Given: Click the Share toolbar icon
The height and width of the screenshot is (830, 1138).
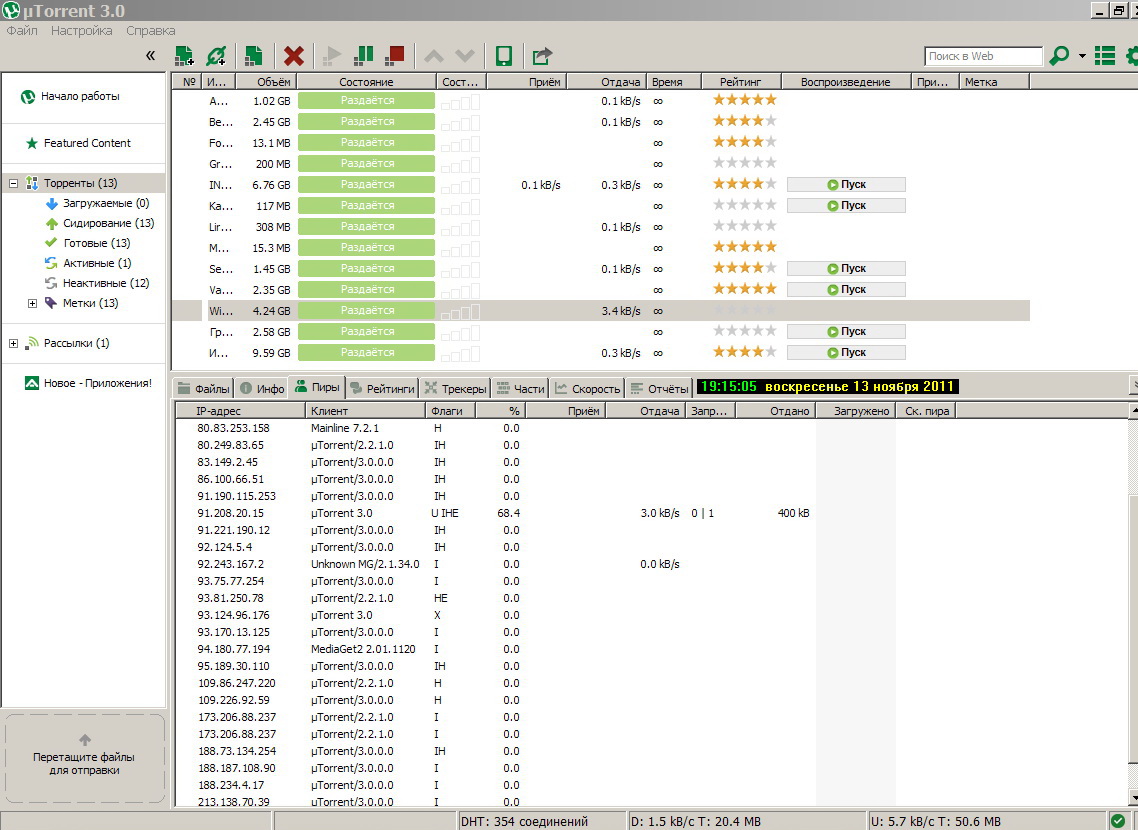Looking at the screenshot, I should pos(542,56).
